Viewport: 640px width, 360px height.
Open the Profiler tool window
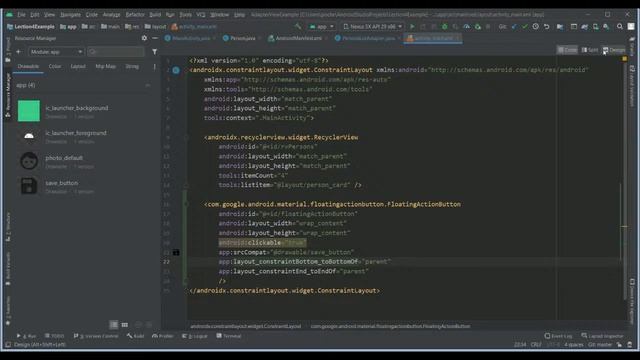[162, 336]
